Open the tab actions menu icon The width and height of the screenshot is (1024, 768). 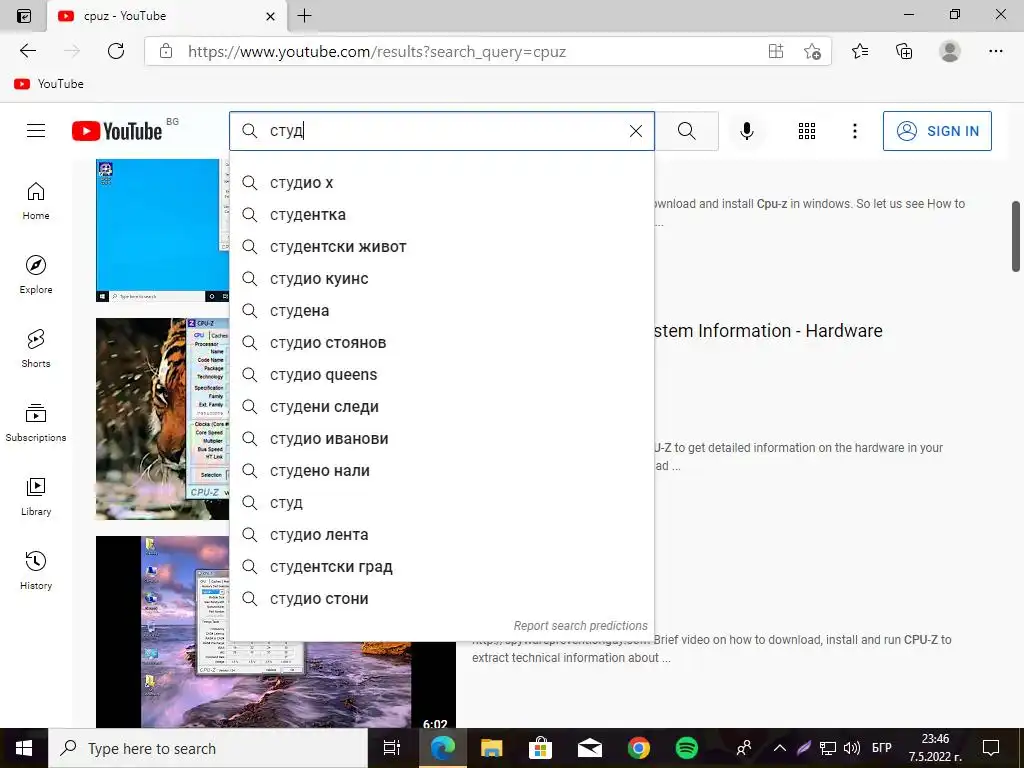click(x=24, y=16)
